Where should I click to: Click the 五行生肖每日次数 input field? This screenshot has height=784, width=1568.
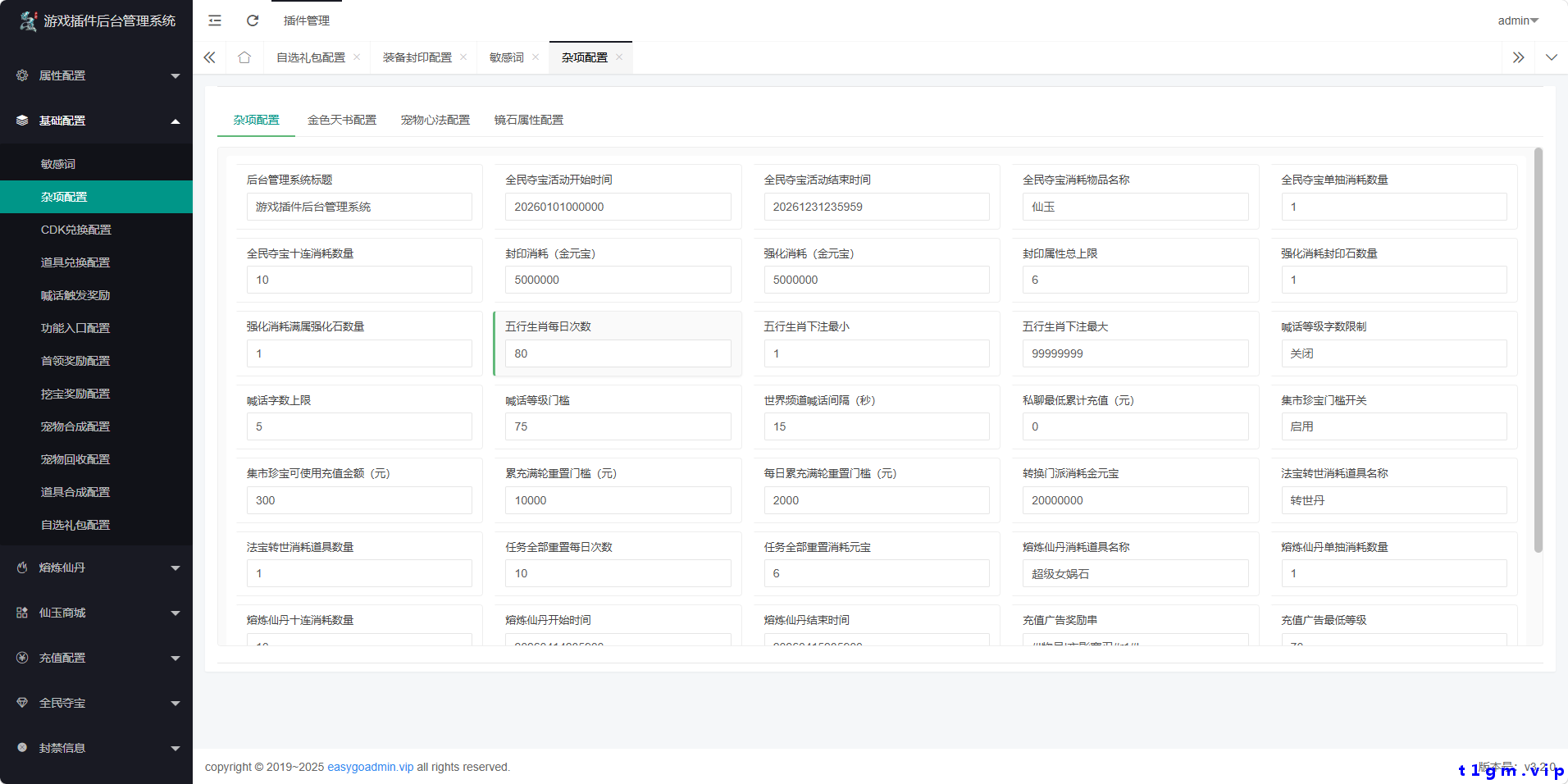(x=618, y=353)
